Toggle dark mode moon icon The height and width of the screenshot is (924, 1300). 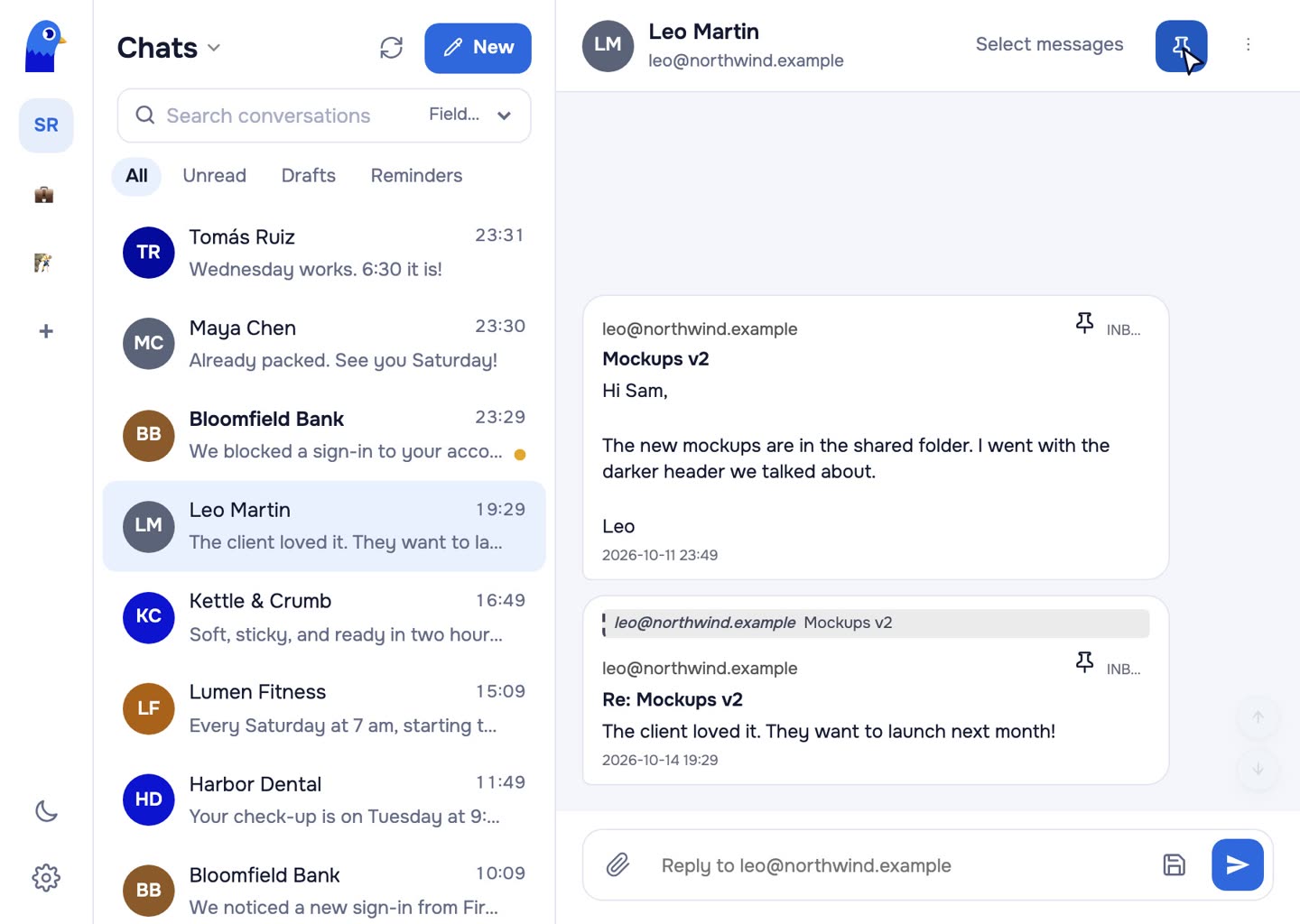(x=46, y=811)
